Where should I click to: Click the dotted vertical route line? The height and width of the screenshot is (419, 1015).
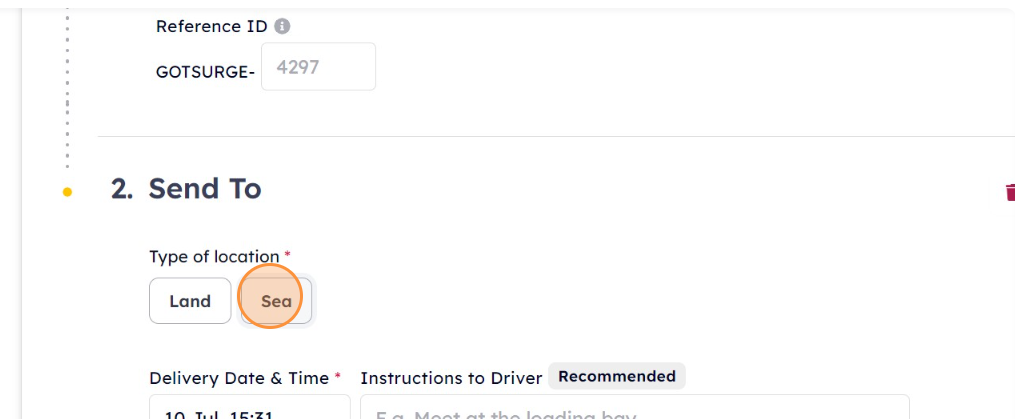(67, 89)
